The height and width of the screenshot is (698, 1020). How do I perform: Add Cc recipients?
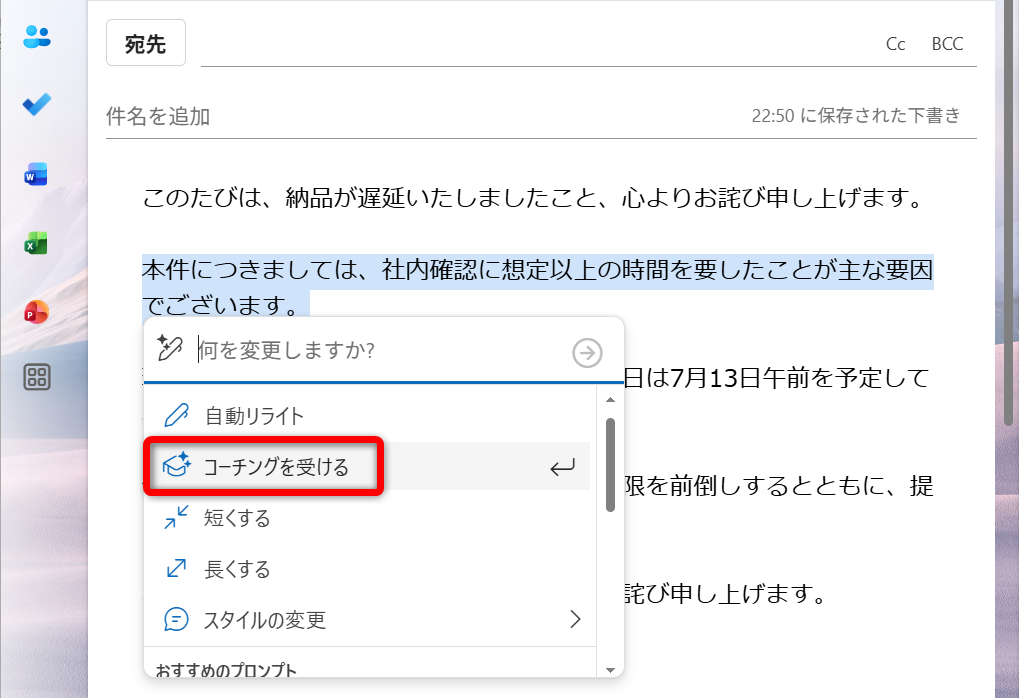point(895,44)
